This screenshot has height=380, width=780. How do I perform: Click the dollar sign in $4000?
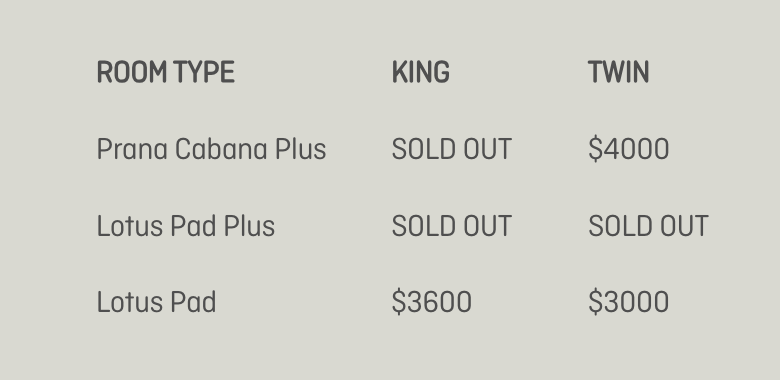coord(595,149)
